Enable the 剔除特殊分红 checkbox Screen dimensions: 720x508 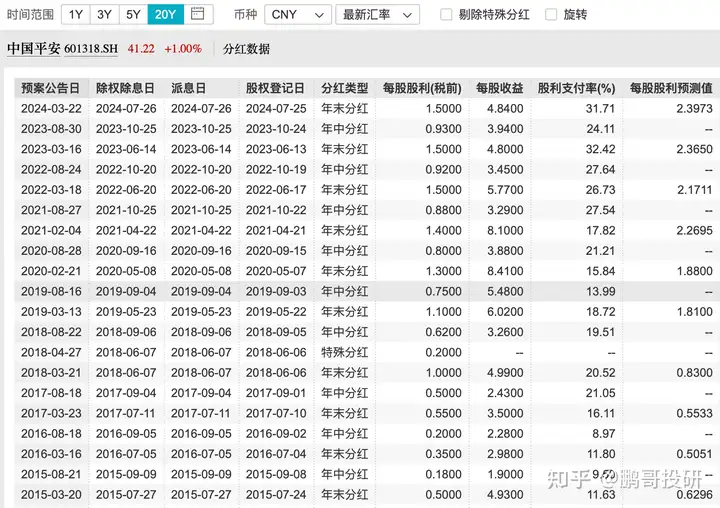446,15
